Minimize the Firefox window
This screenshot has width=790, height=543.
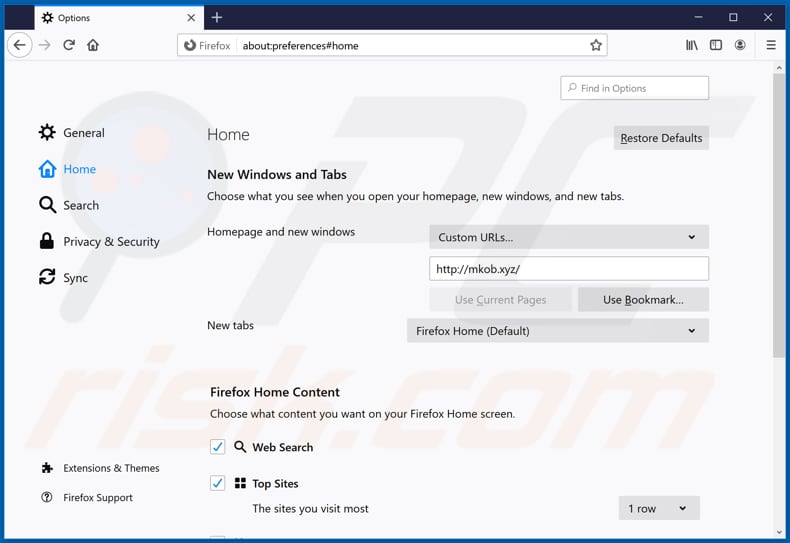[x=698, y=18]
